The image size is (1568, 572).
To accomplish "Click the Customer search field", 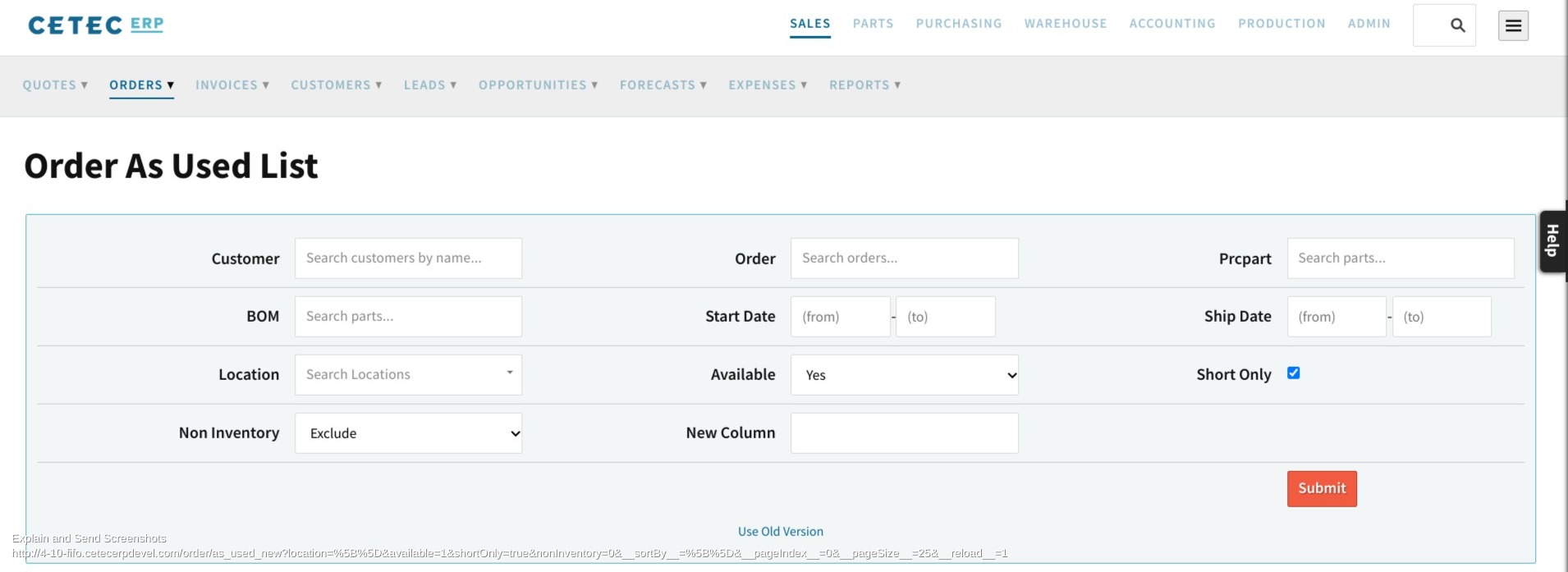I will [408, 259].
